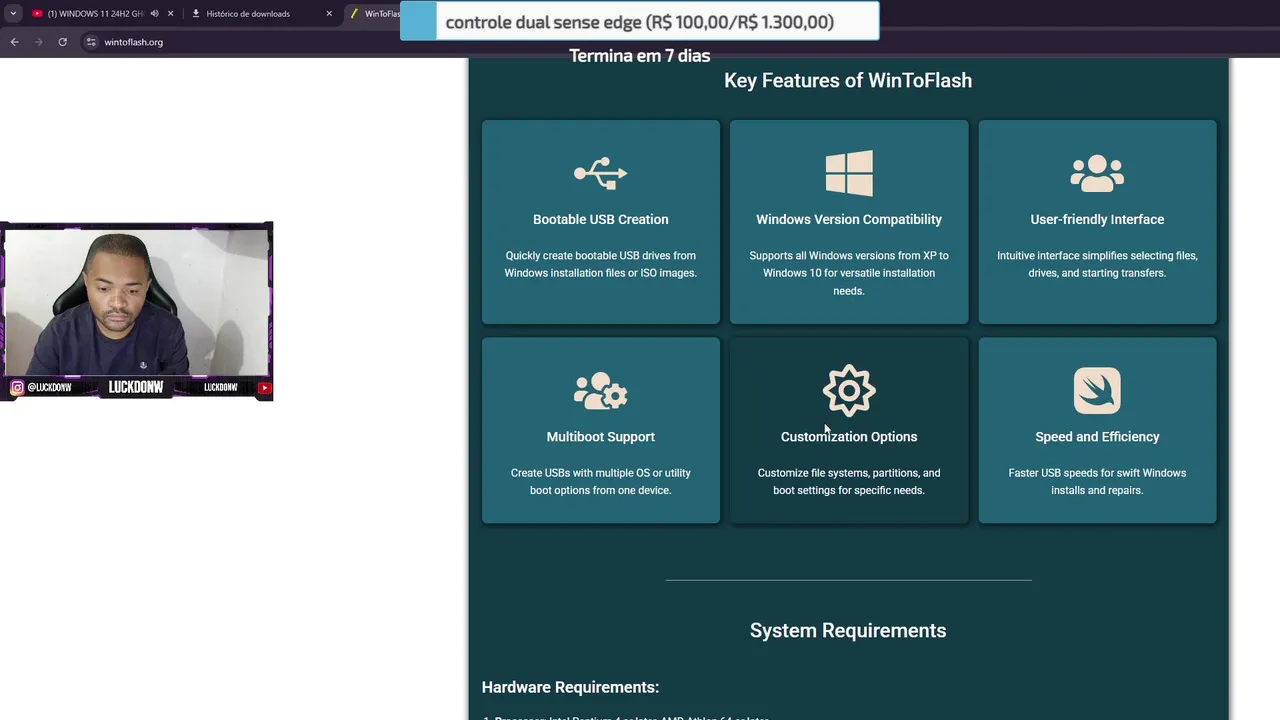Click the Windows logo icon

click(x=849, y=173)
